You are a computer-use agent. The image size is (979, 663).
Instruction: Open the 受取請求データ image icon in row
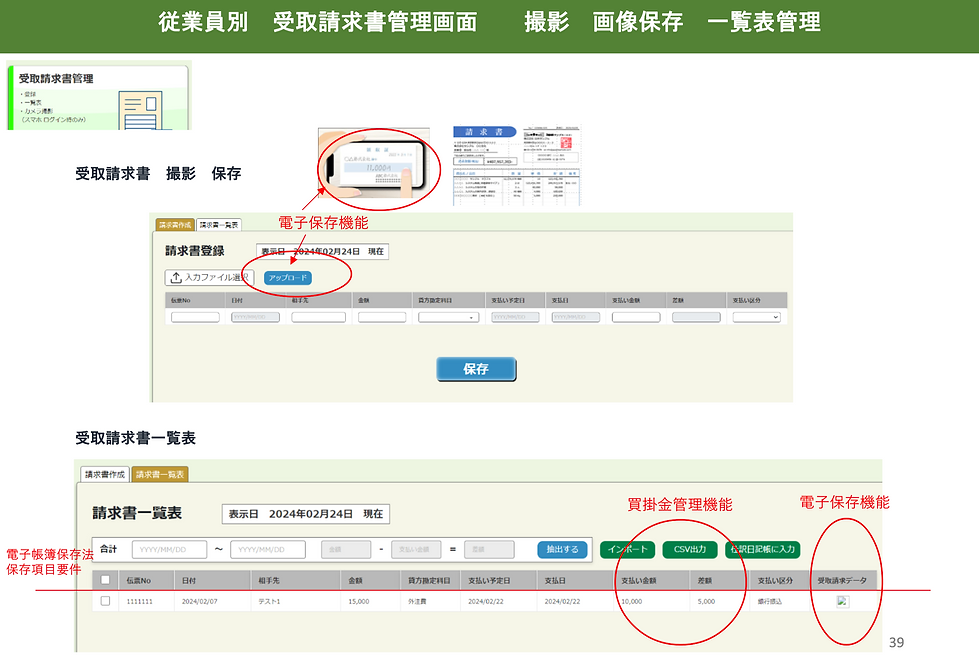[x=842, y=601]
